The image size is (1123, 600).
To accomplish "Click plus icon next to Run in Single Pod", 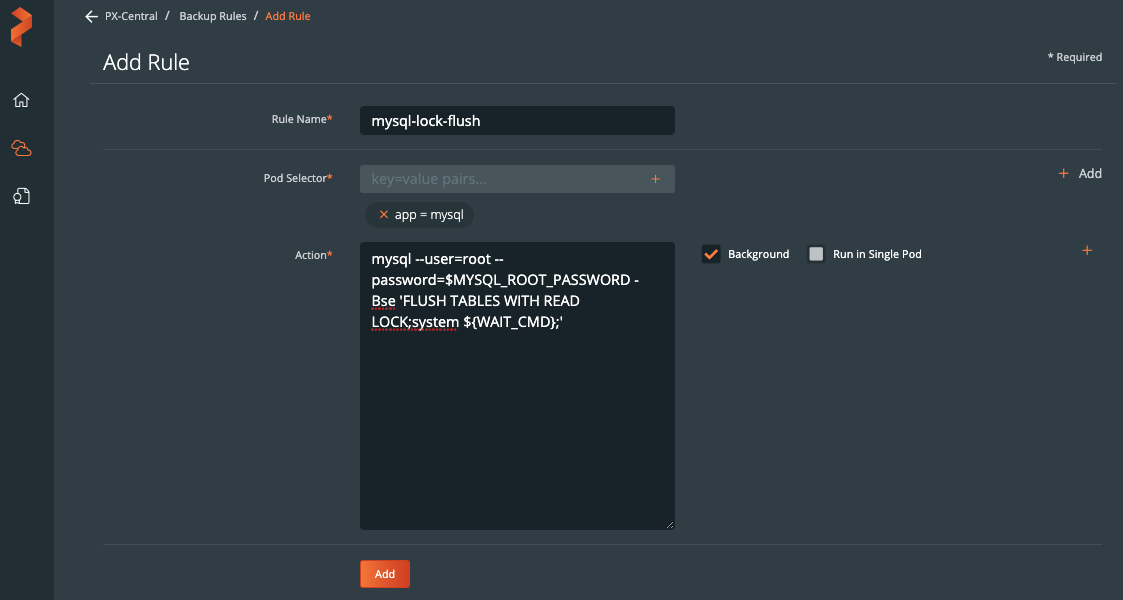I will [1087, 251].
